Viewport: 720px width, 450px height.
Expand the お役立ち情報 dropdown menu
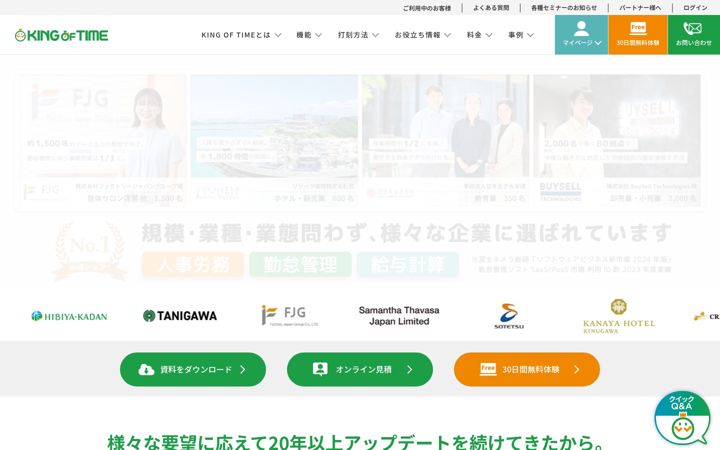[x=423, y=35]
